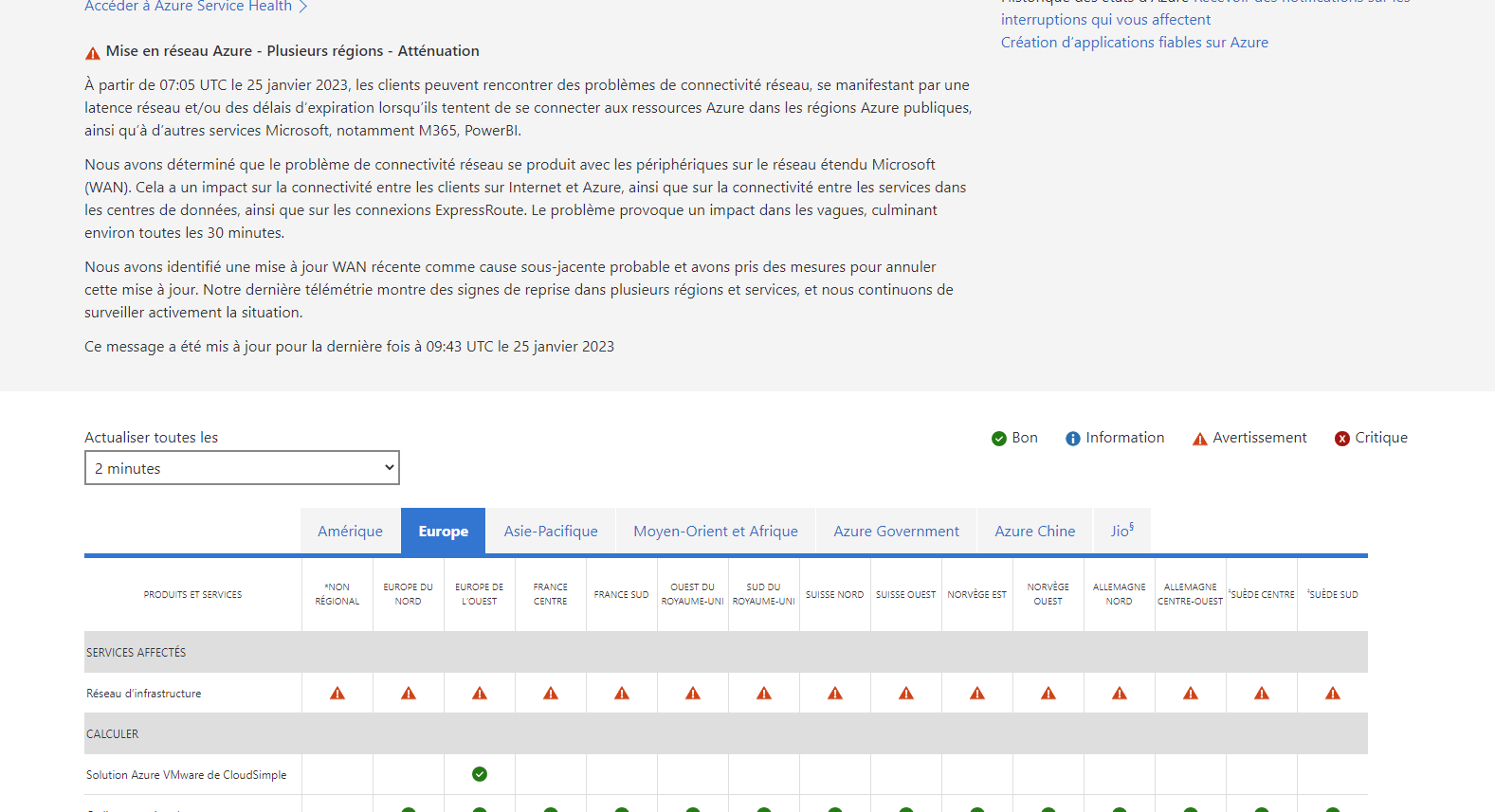
Task: Click the France Centre column header
Action: tap(551, 594)
